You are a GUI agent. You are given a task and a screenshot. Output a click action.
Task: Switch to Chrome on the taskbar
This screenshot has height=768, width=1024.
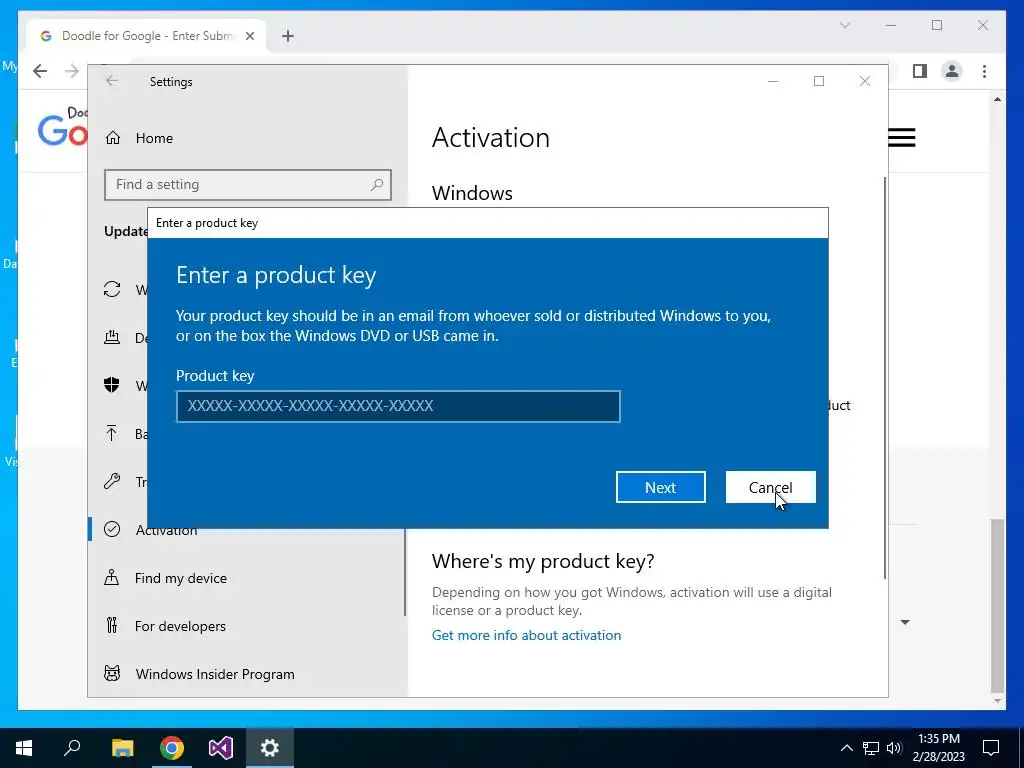pos(172,748)
